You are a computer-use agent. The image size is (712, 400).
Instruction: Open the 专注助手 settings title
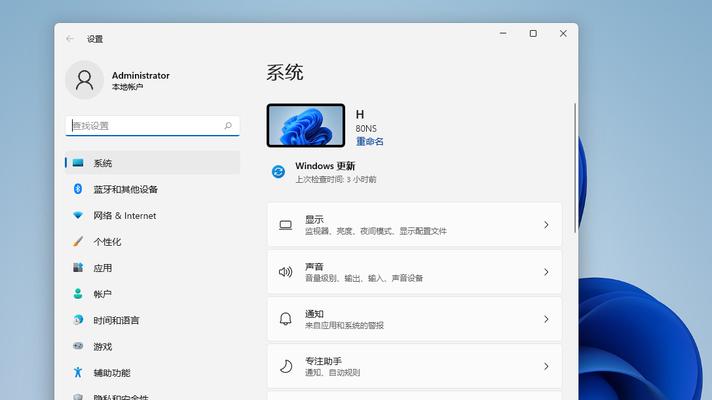pos(323,361)
